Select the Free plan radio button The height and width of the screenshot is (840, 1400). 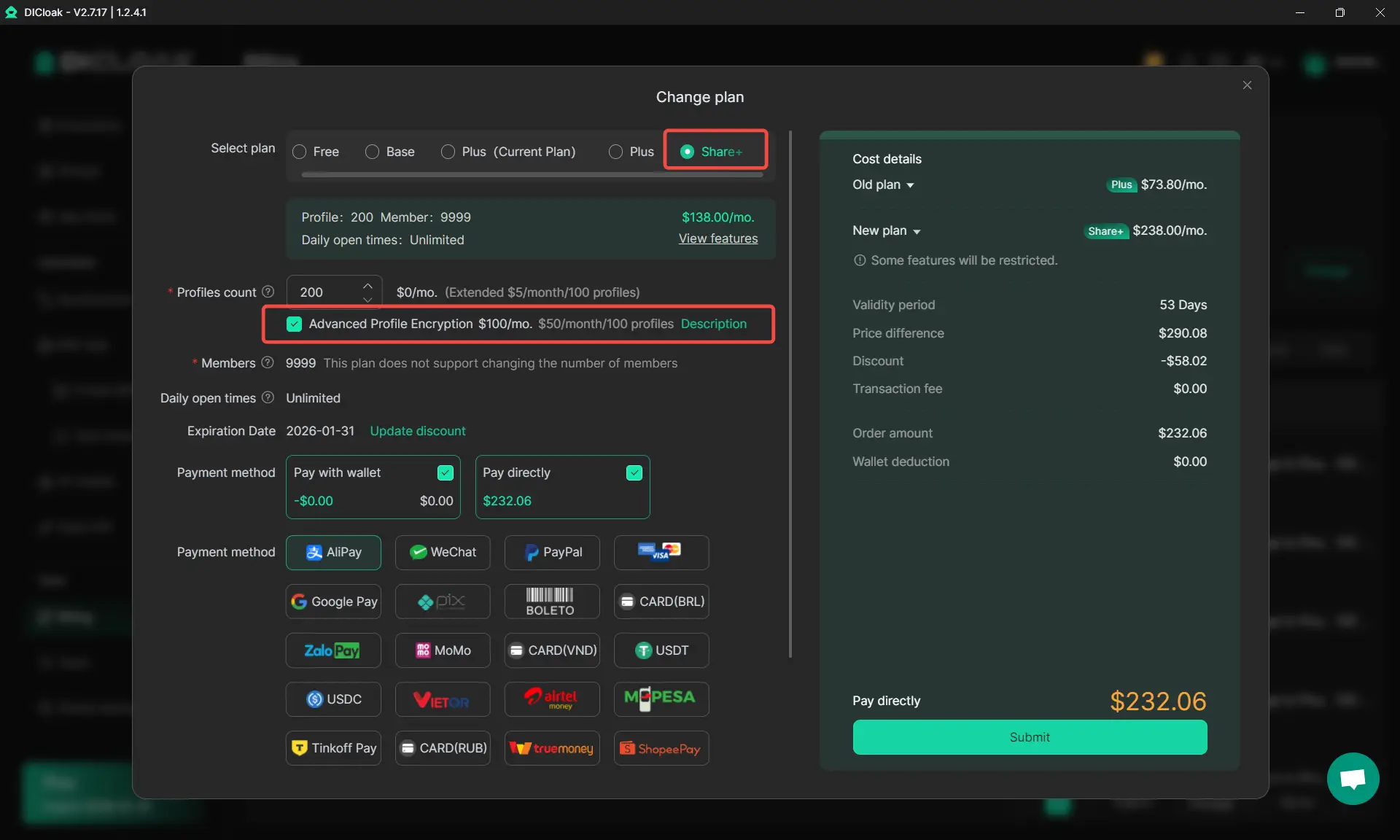click(x=299, y=152)
